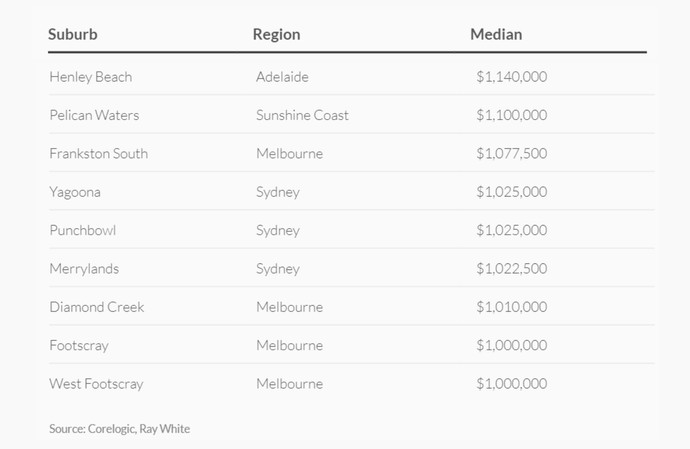Click the Suburb column header
This screenshot has width=690, height=449.
pyautogui.click(x=73, y=34)
